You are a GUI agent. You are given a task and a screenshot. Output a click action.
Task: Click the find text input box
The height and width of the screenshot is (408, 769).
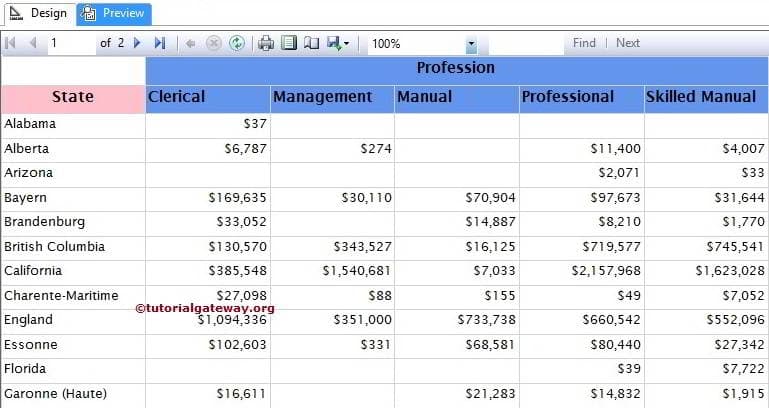point(524,43)
